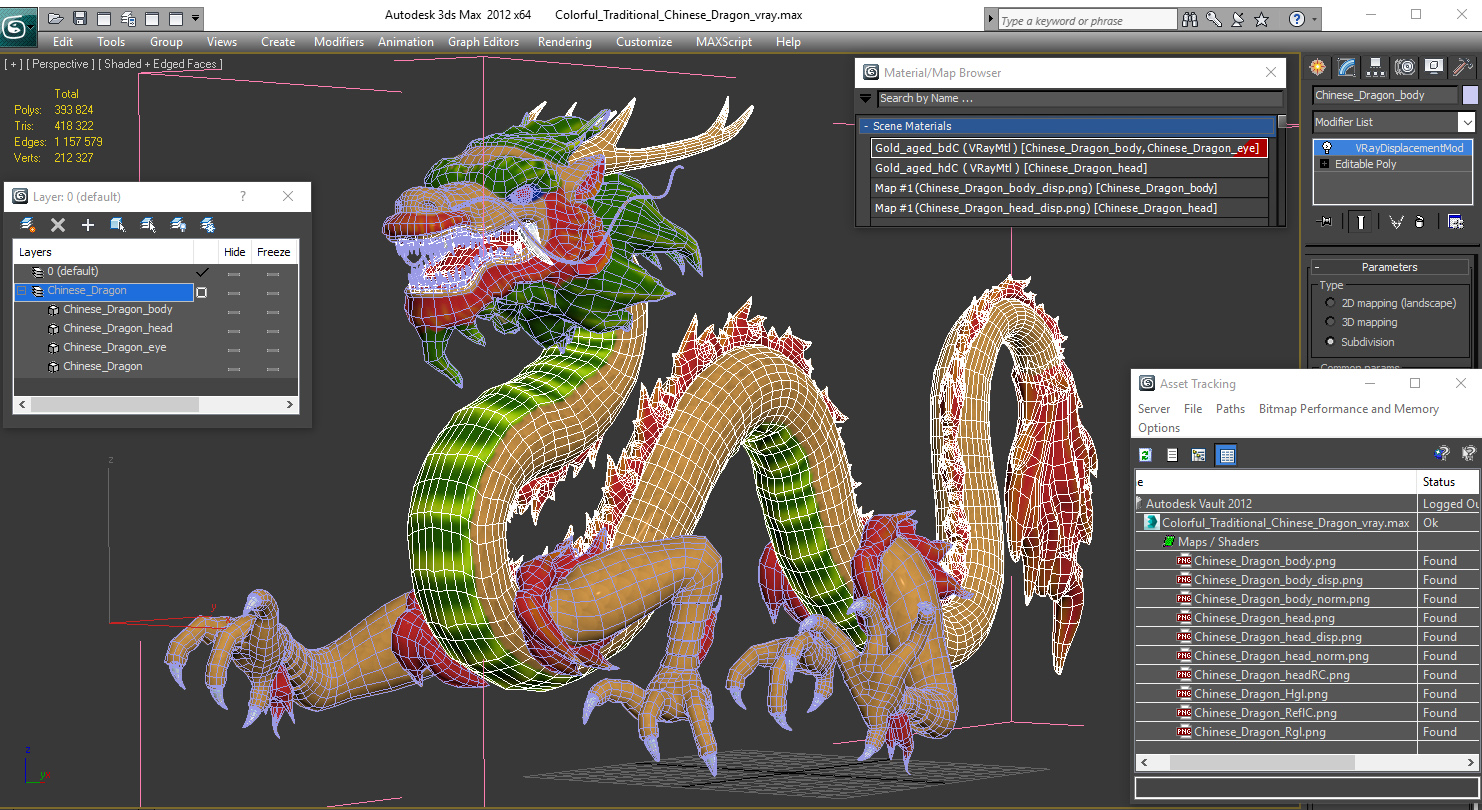Open Quick Access Toolbar customize dropdown arrow
Screen dimensions: 1482x810
[195, 18]
